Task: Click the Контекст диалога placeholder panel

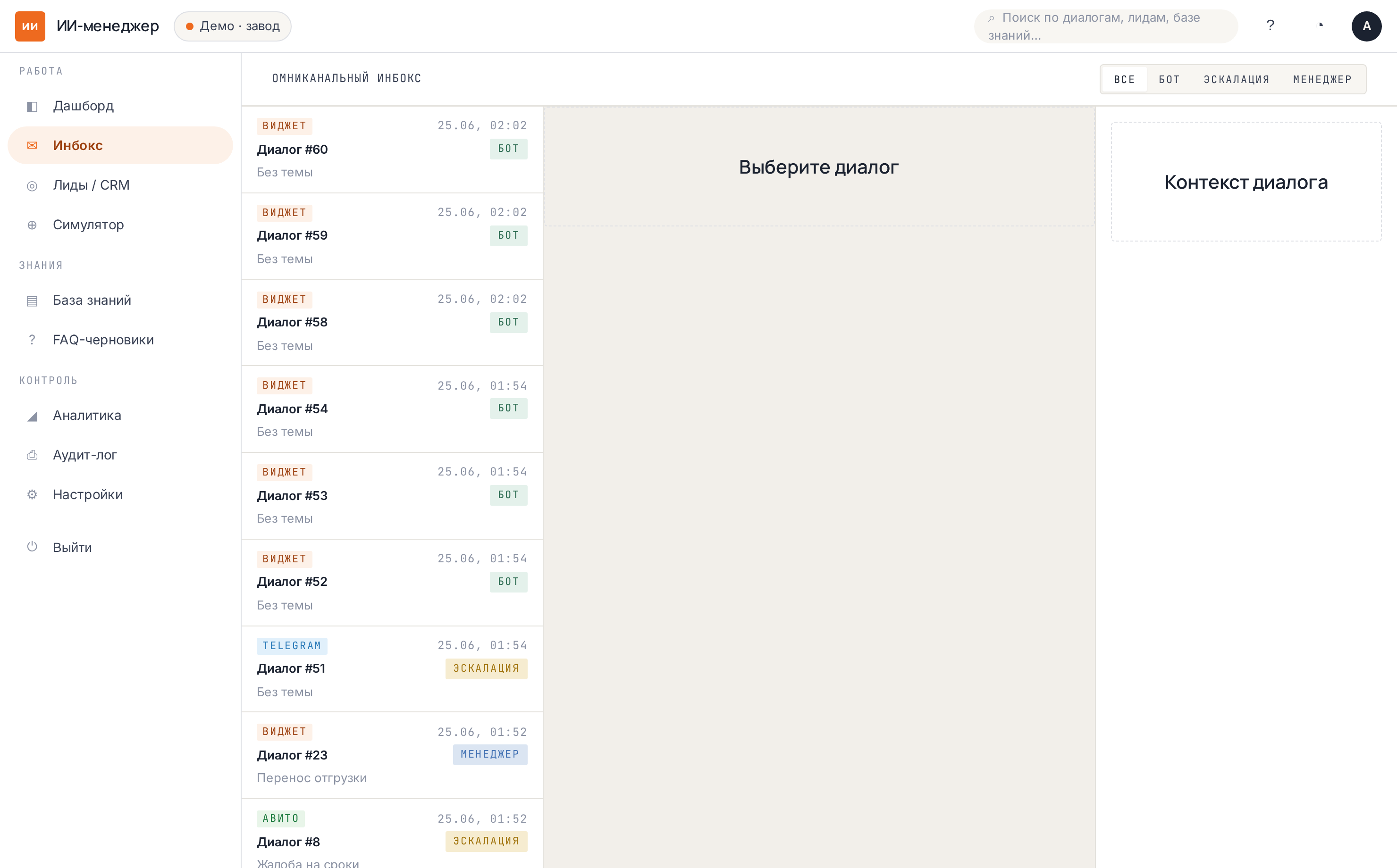Action: 1246,182
